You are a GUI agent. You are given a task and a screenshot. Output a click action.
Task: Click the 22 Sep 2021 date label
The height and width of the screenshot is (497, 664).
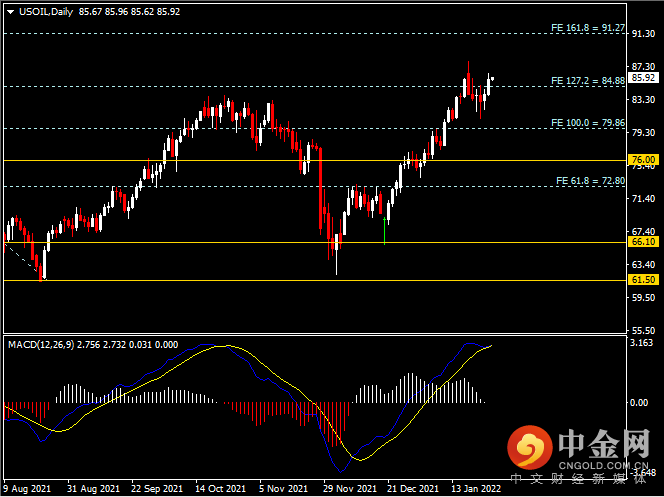coord(157,489)
